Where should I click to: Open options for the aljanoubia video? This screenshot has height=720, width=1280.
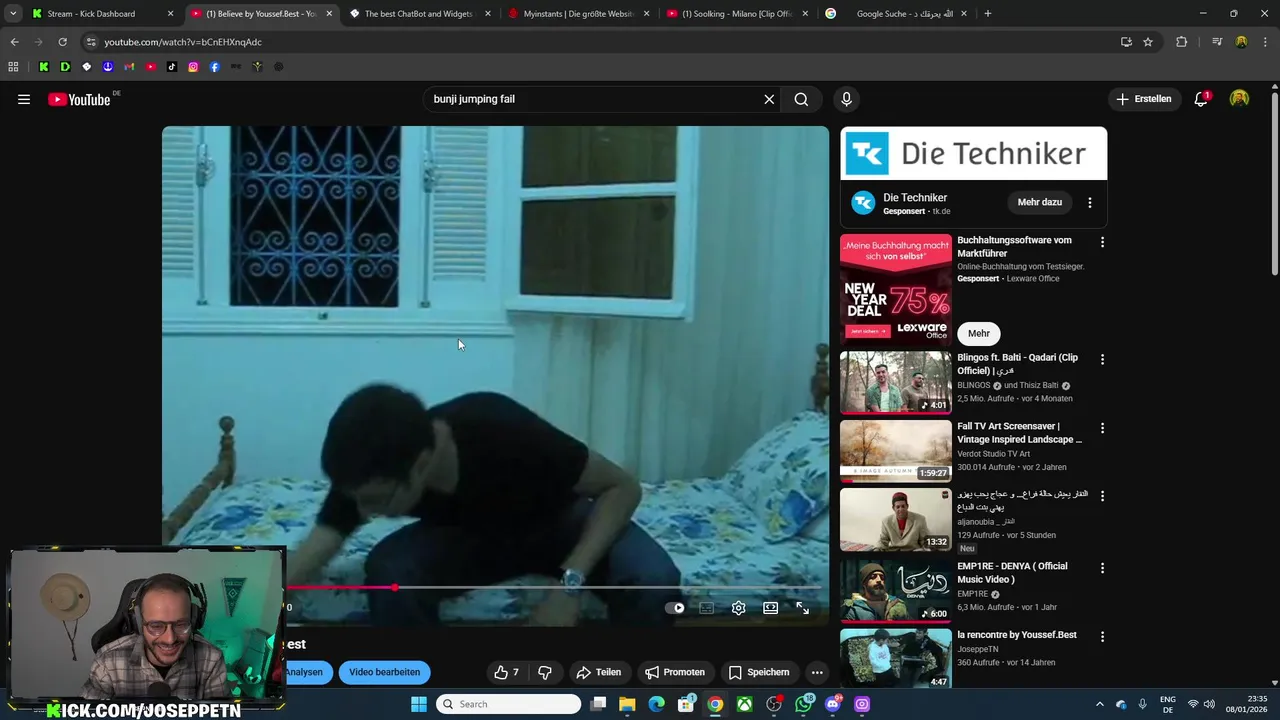tap(1102, 496)
